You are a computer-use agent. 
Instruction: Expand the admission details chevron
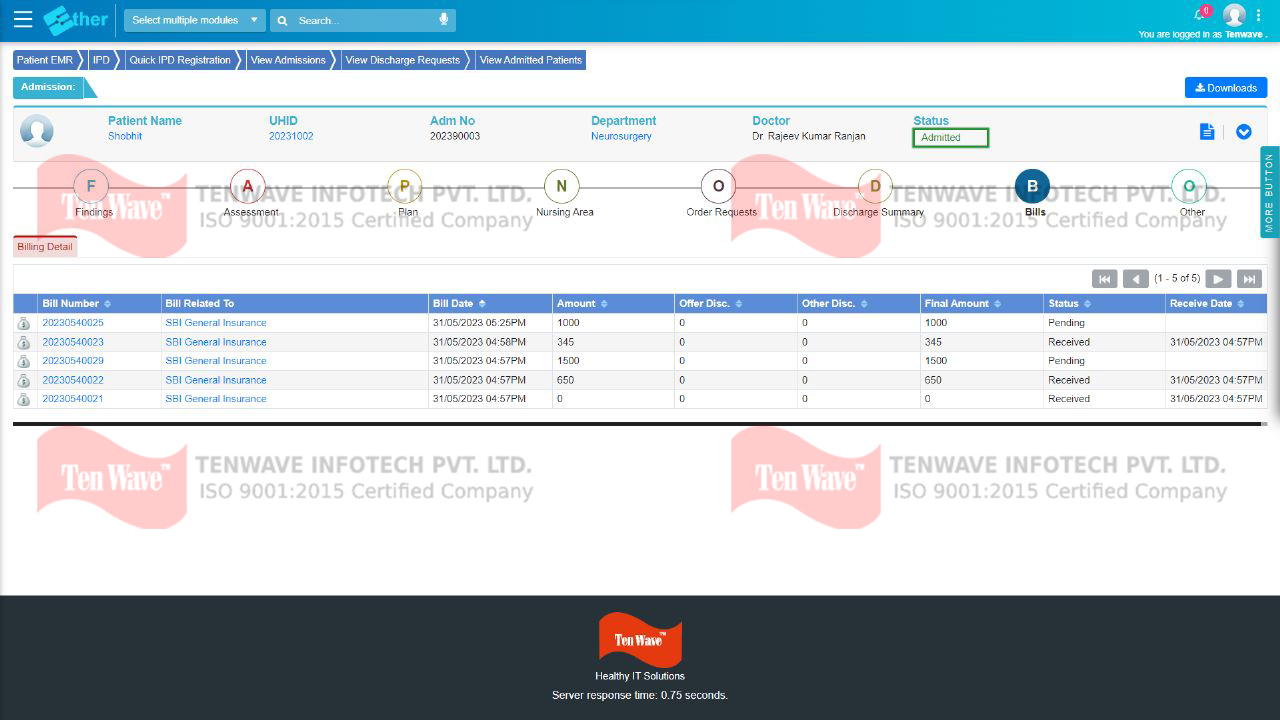pos(1243,131)
